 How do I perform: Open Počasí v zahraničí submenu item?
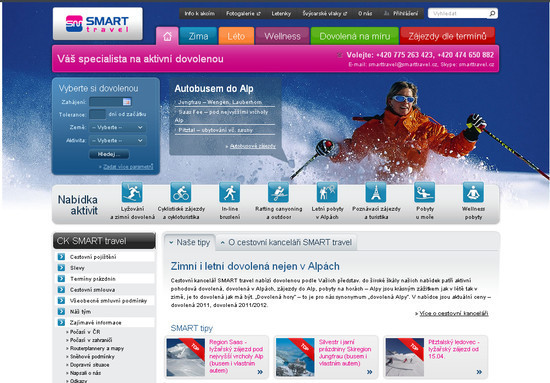pyautogui.click(x=91, y=340)
